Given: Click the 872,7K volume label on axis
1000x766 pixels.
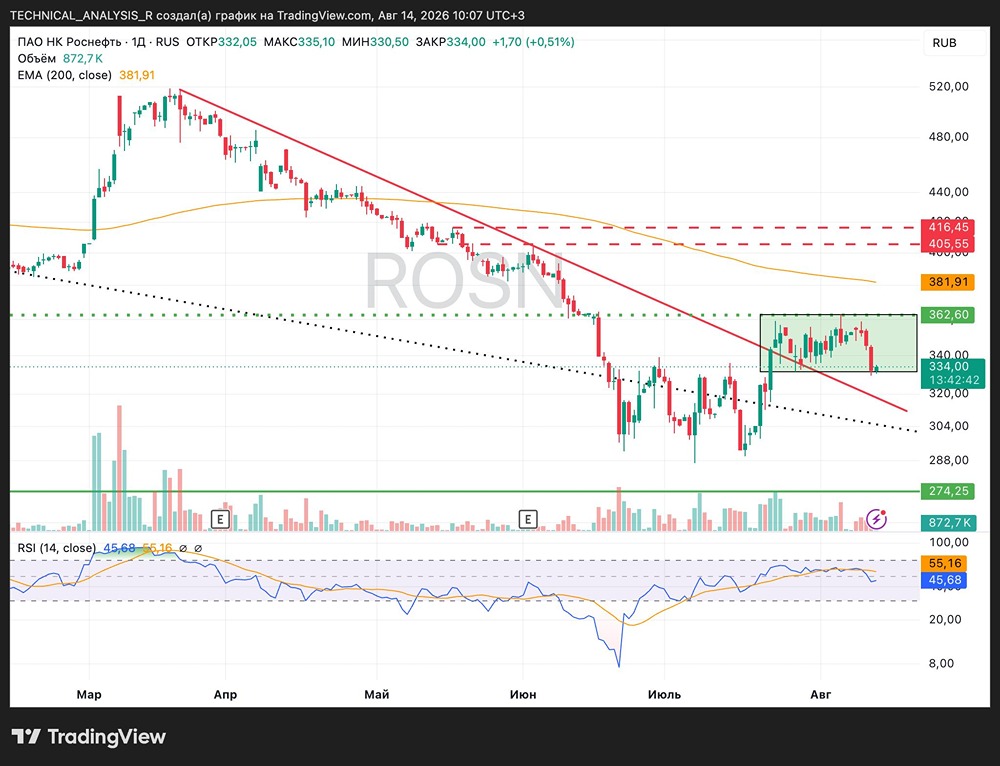Looking at the screenshot, I should [x=948, y=523].
